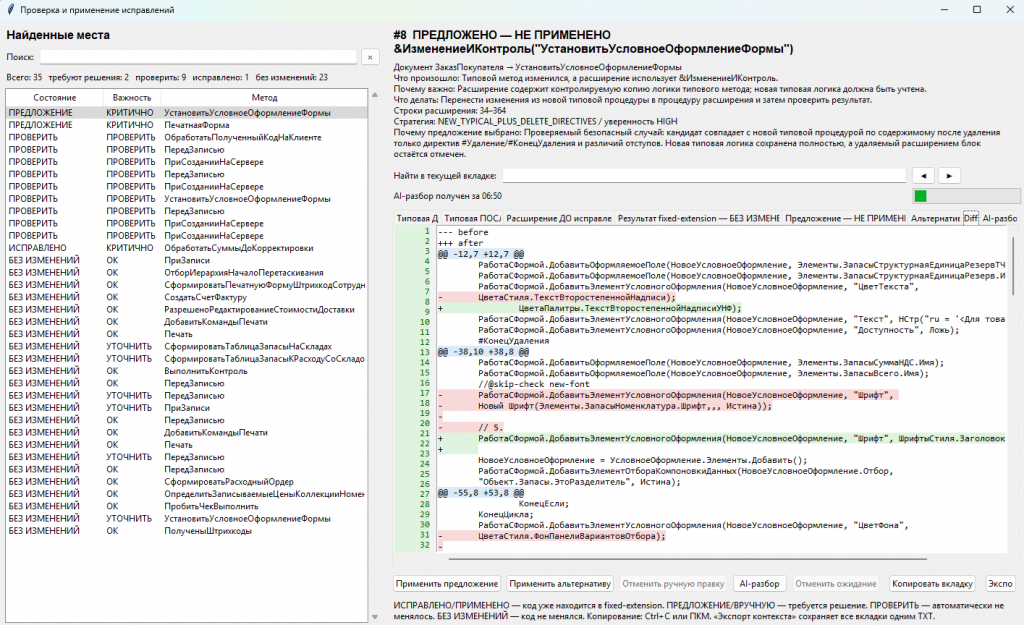Click the Отменить ожидание button
This screenshot has width=1024, height=625.
pyautogui.click(x=836, y=584)
